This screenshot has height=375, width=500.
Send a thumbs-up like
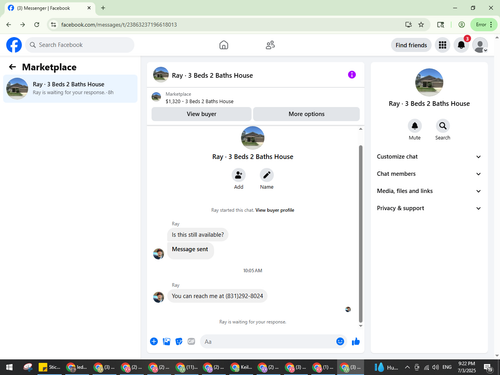(356, 341)
